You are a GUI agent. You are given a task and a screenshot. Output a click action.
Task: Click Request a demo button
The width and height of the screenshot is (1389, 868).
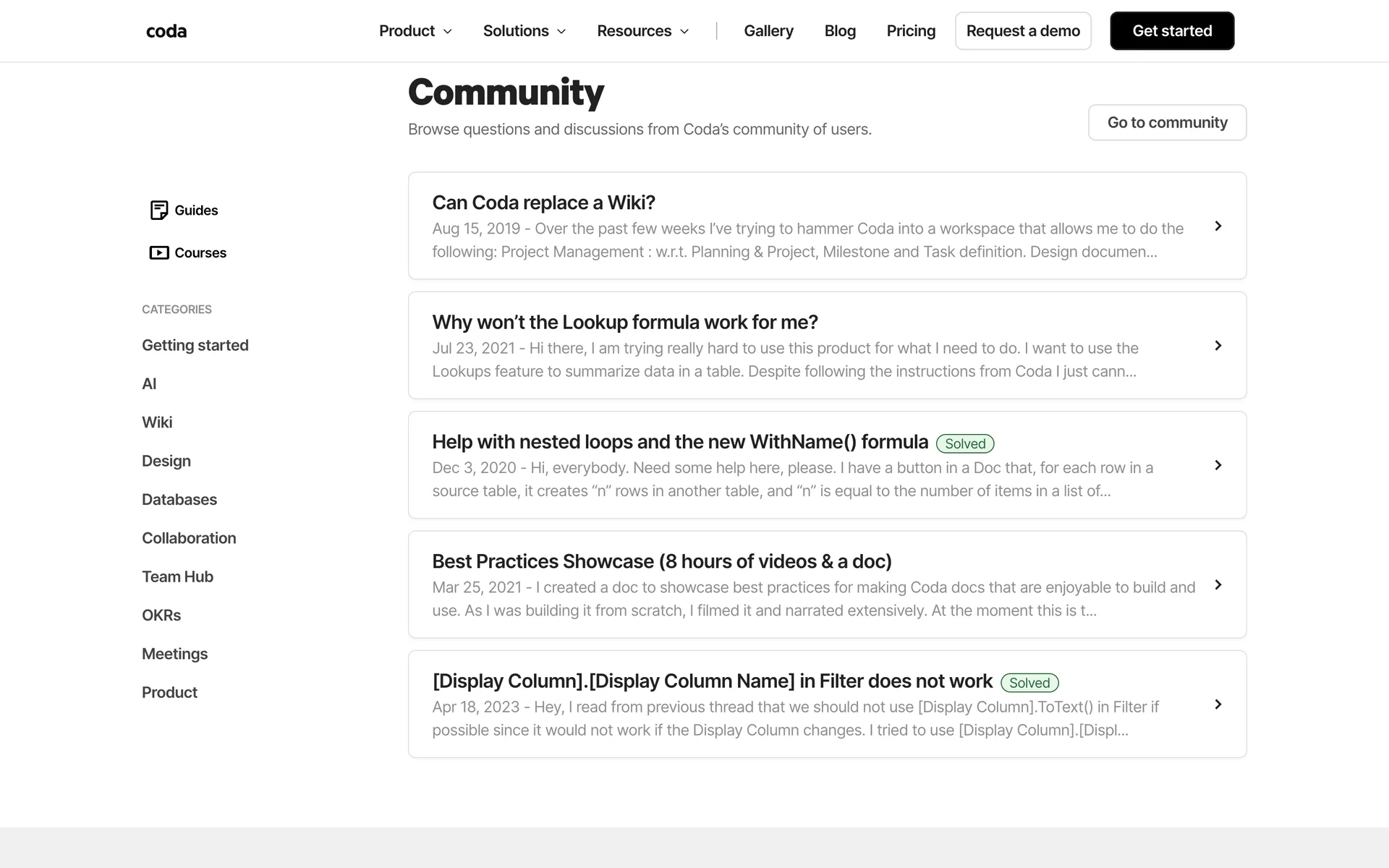(1022, 31)
